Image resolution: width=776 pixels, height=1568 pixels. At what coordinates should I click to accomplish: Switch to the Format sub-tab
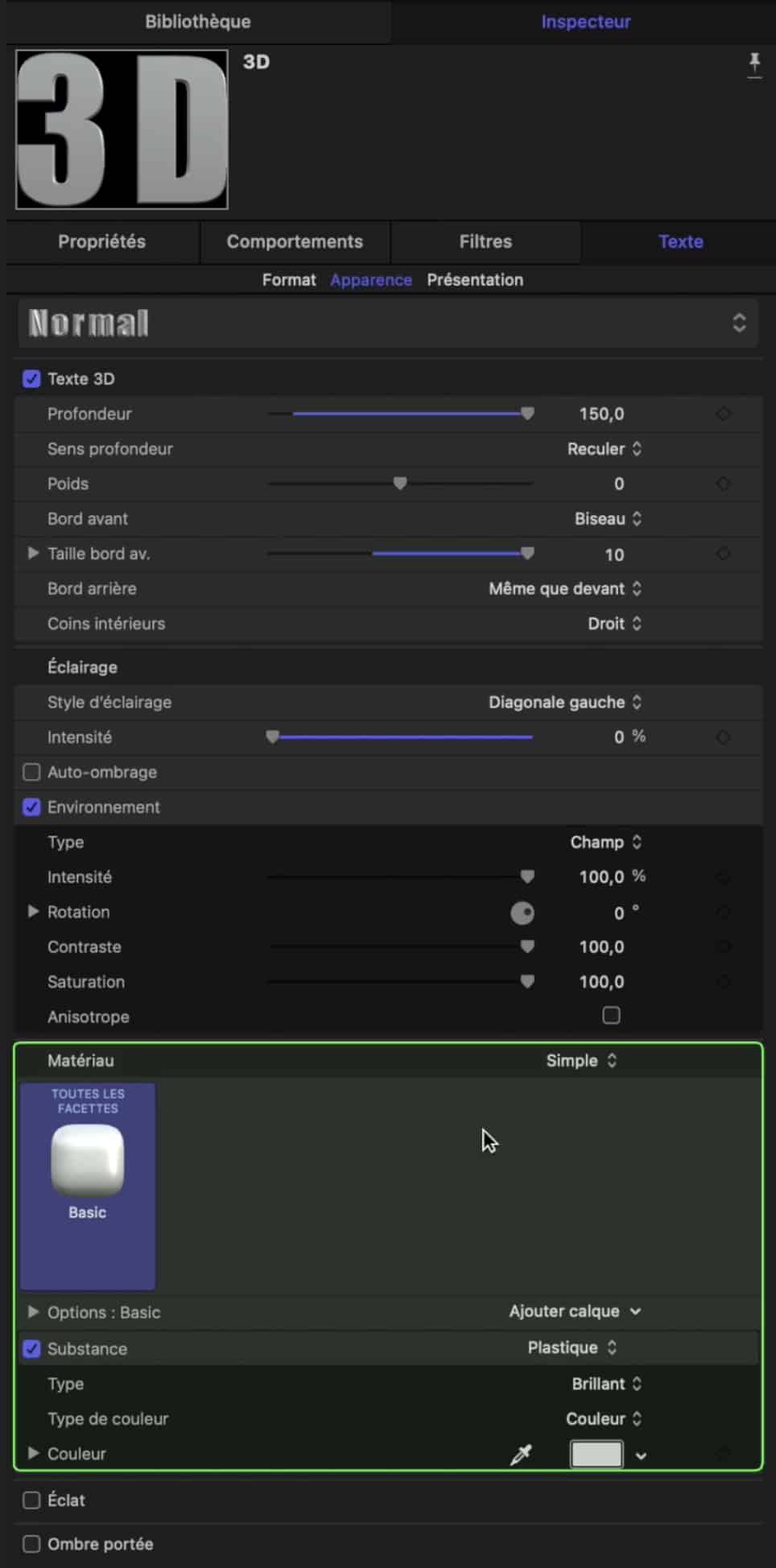(289, 280)
